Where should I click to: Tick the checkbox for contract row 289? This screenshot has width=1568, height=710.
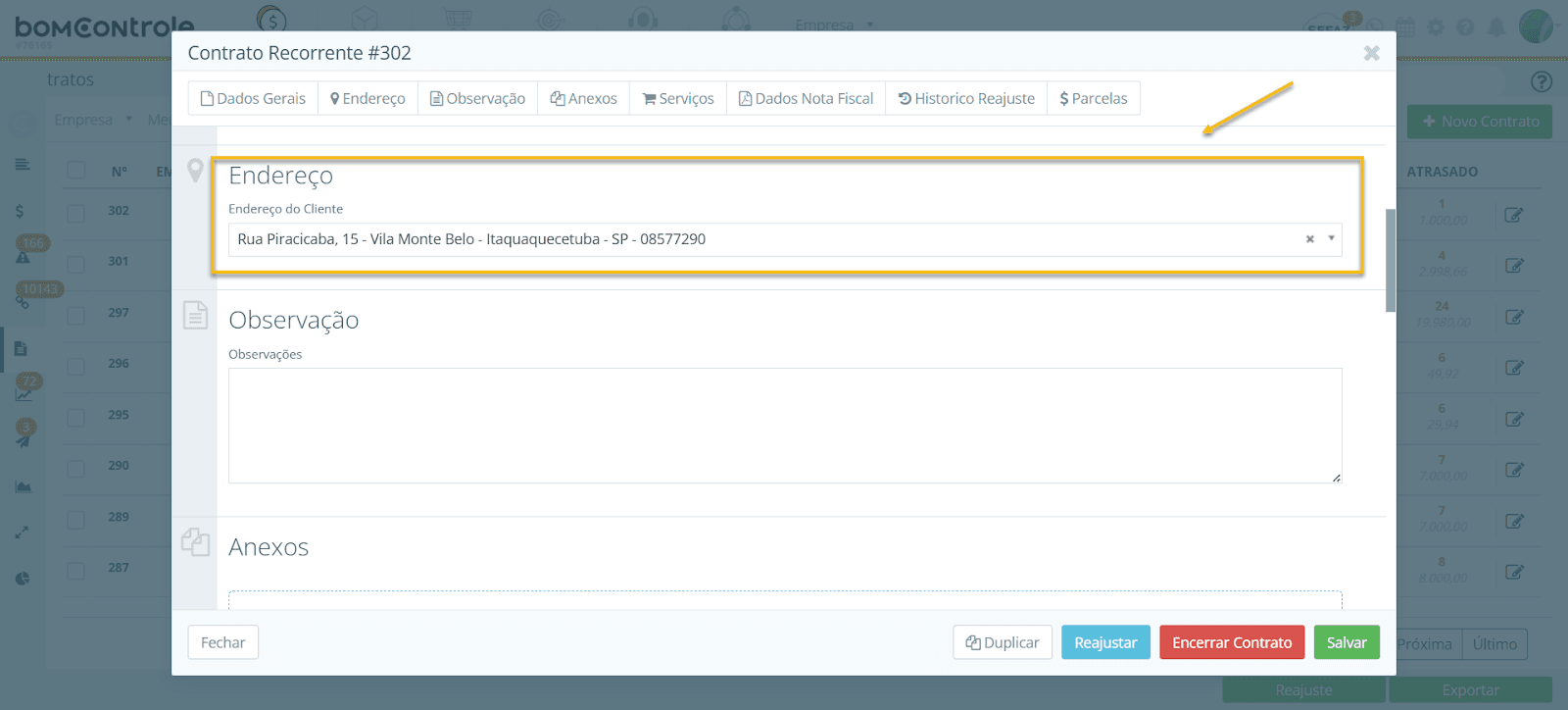click(76, 519)
